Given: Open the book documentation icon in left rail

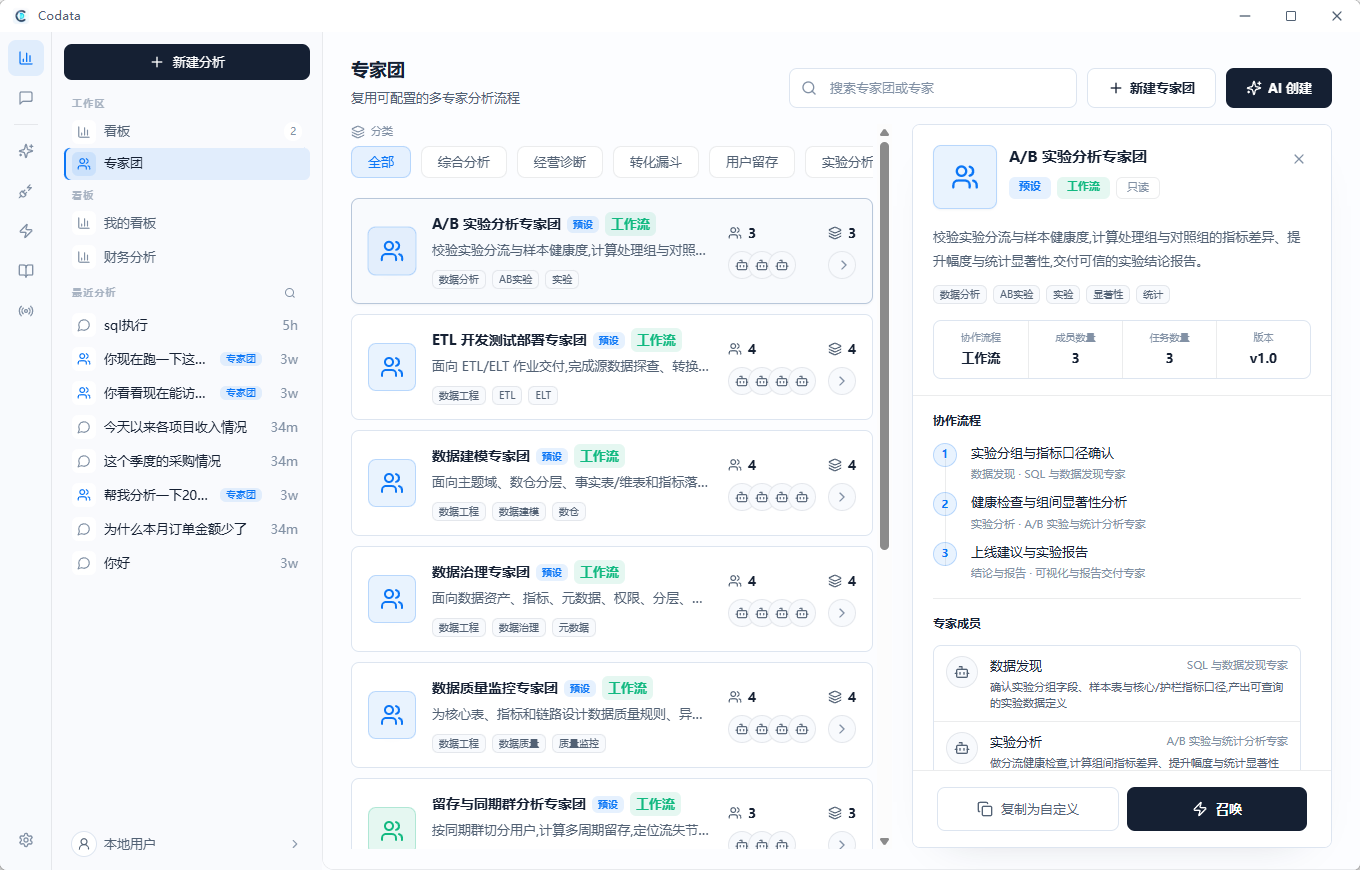Looking at the screenshot, I should 26,271.
